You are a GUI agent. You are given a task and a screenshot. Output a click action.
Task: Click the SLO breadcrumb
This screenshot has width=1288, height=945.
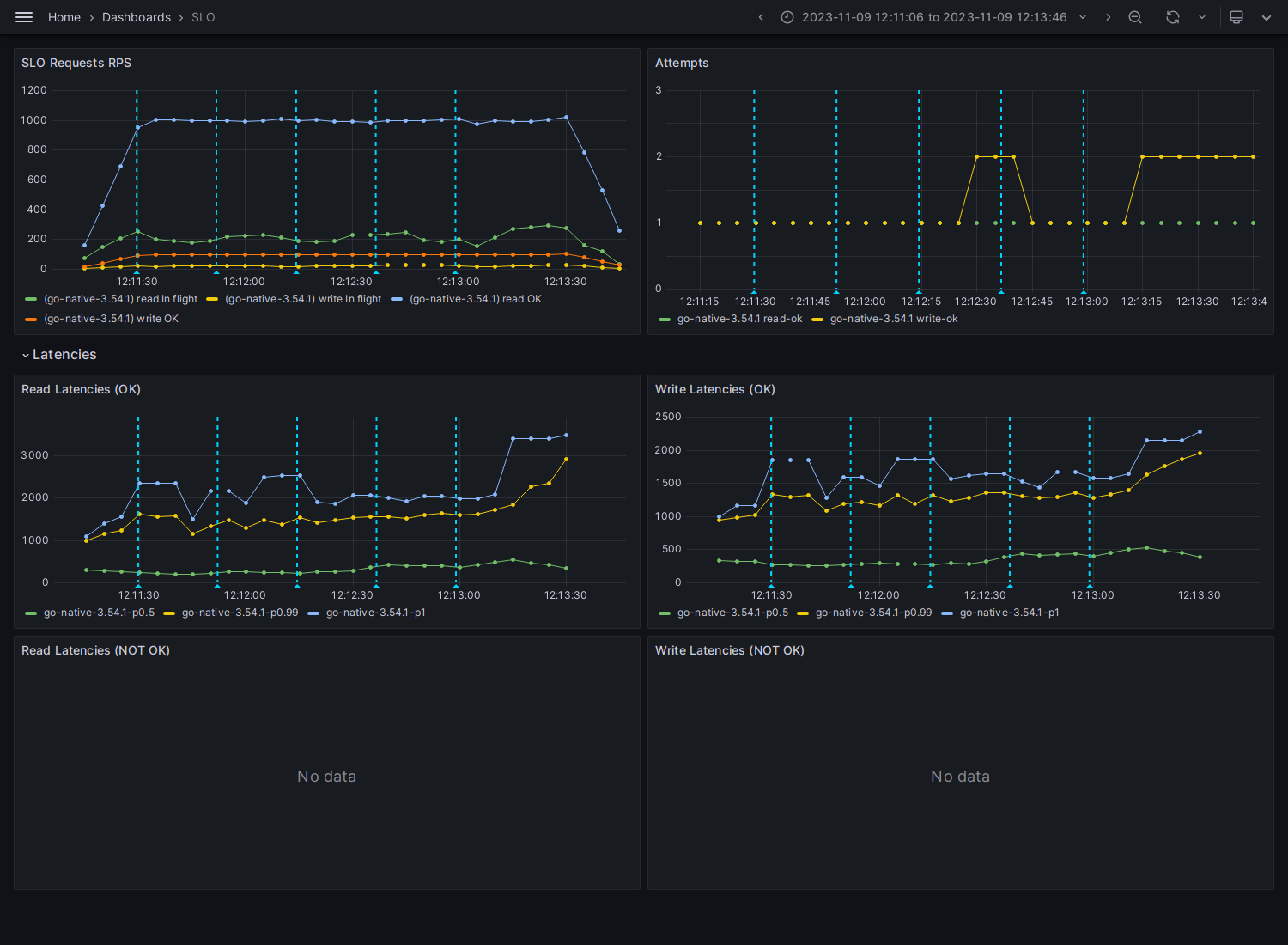204,17
